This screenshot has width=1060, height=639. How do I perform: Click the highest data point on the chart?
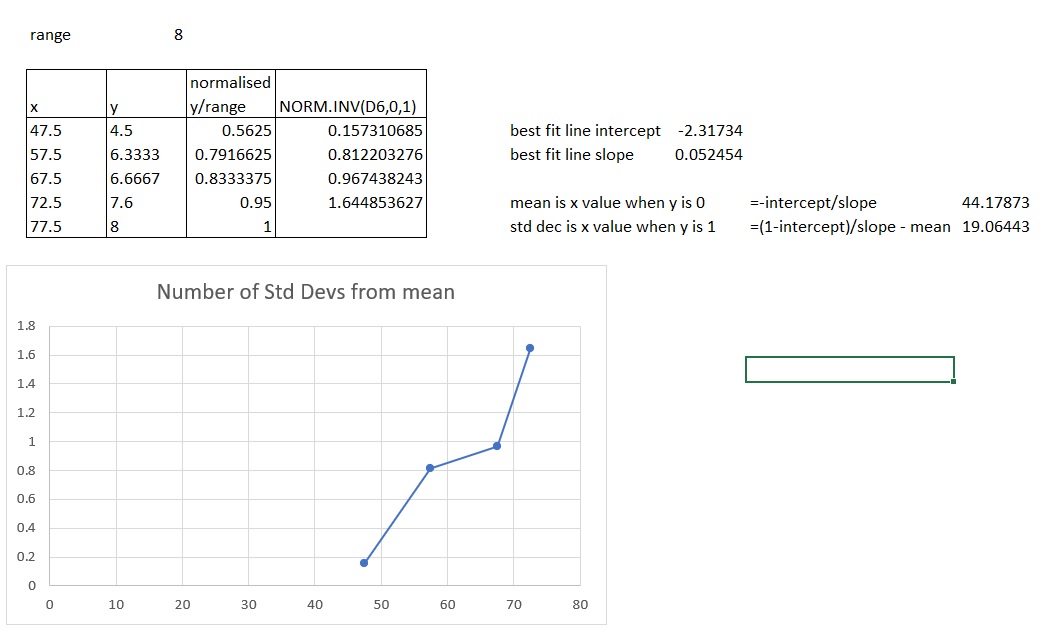point(530,348)
